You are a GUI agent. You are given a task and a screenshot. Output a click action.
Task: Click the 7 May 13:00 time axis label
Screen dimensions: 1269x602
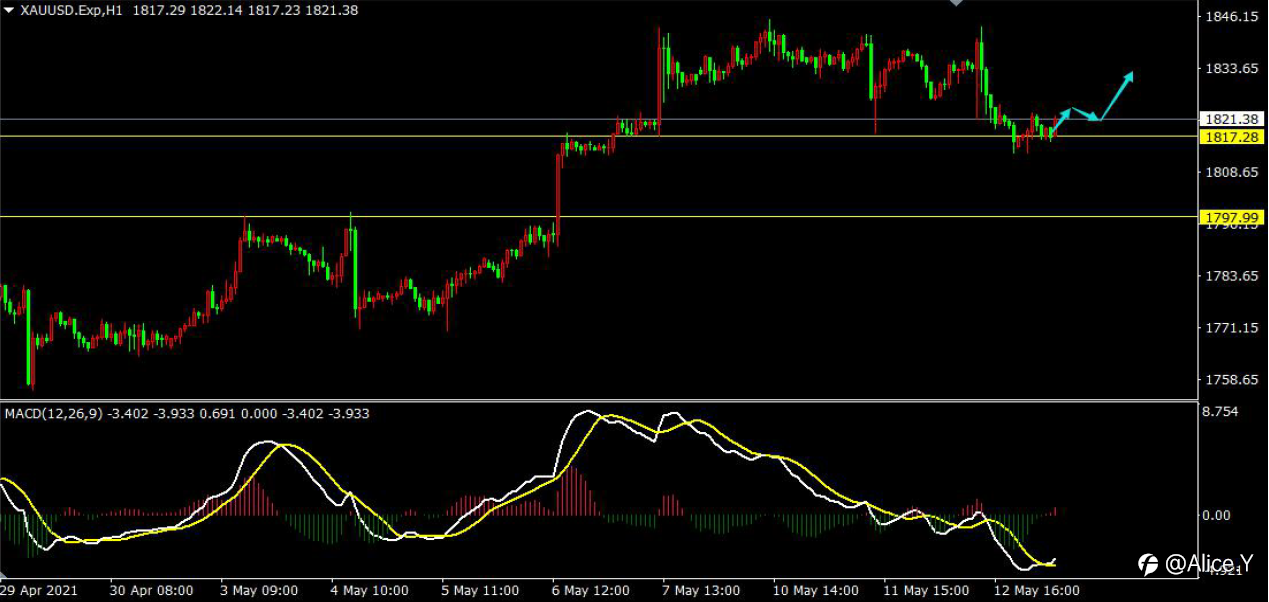[x=700, y=591]
